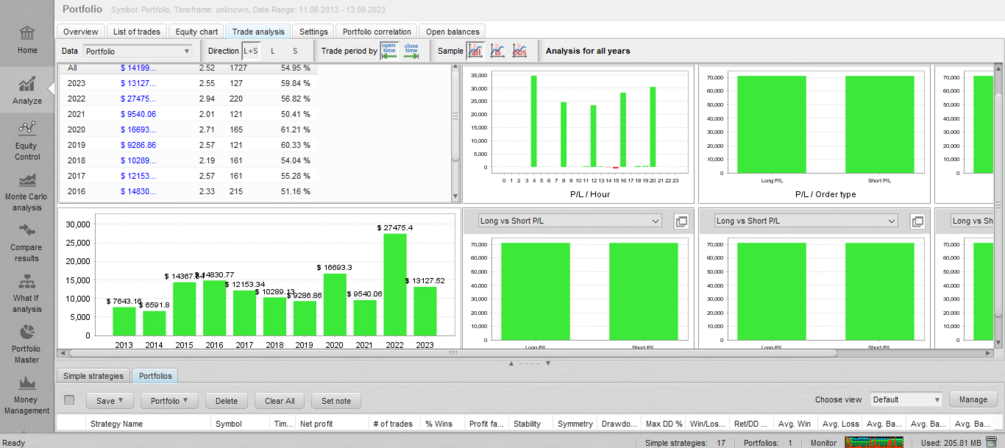
Task: Select the 2021 row value $ 9540.06
Action: 138,114
